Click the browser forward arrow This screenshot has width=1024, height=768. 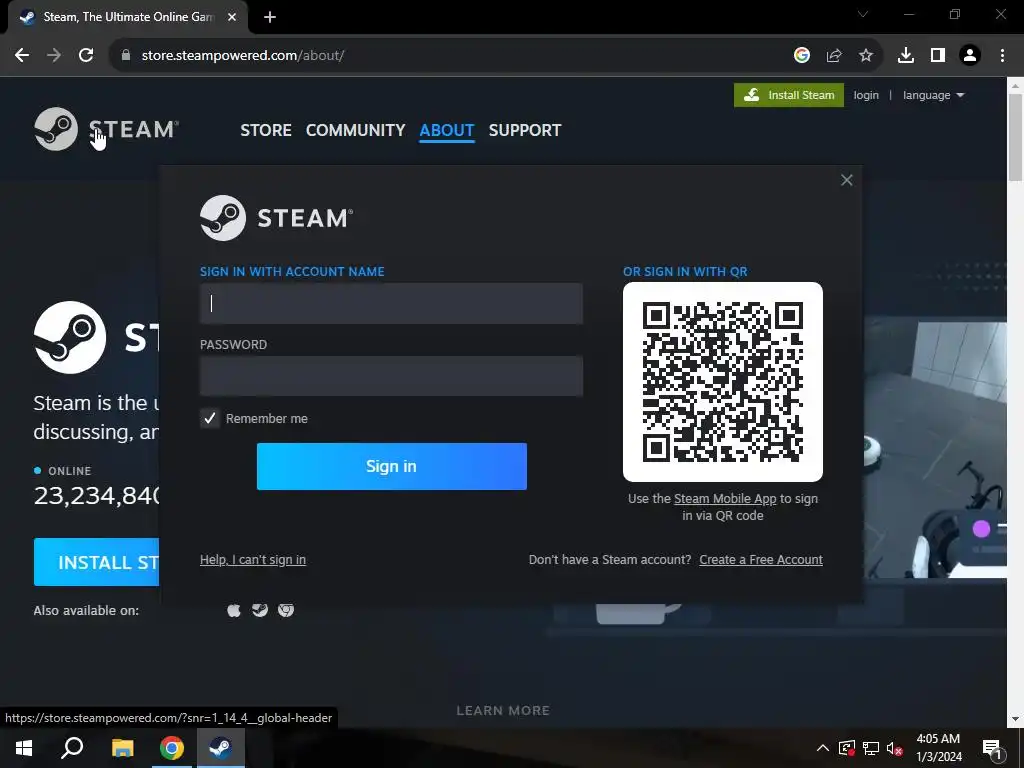click(x=54, y=56)
